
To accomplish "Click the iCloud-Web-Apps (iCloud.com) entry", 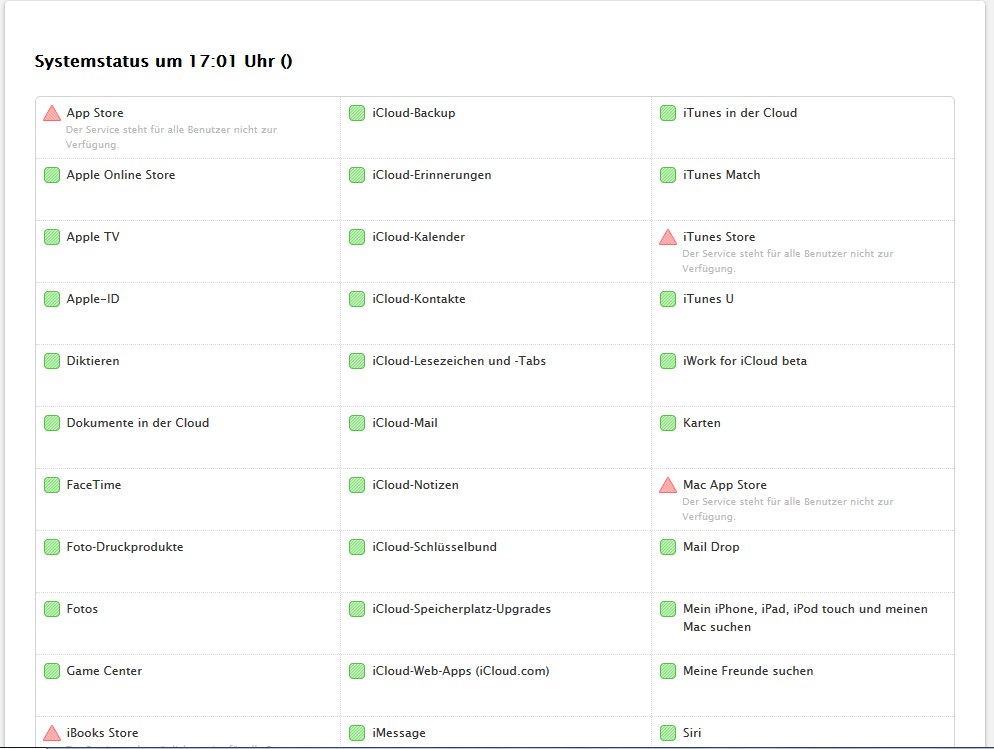I will click(x=460, y=671).
